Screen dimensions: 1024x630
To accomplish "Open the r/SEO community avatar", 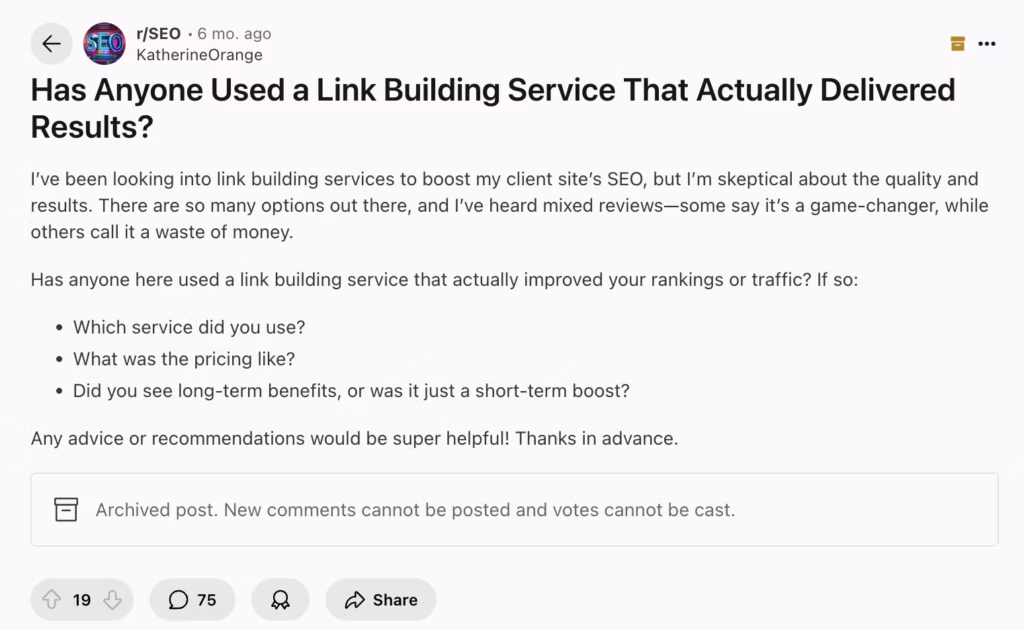I will (x=104, y=44).
